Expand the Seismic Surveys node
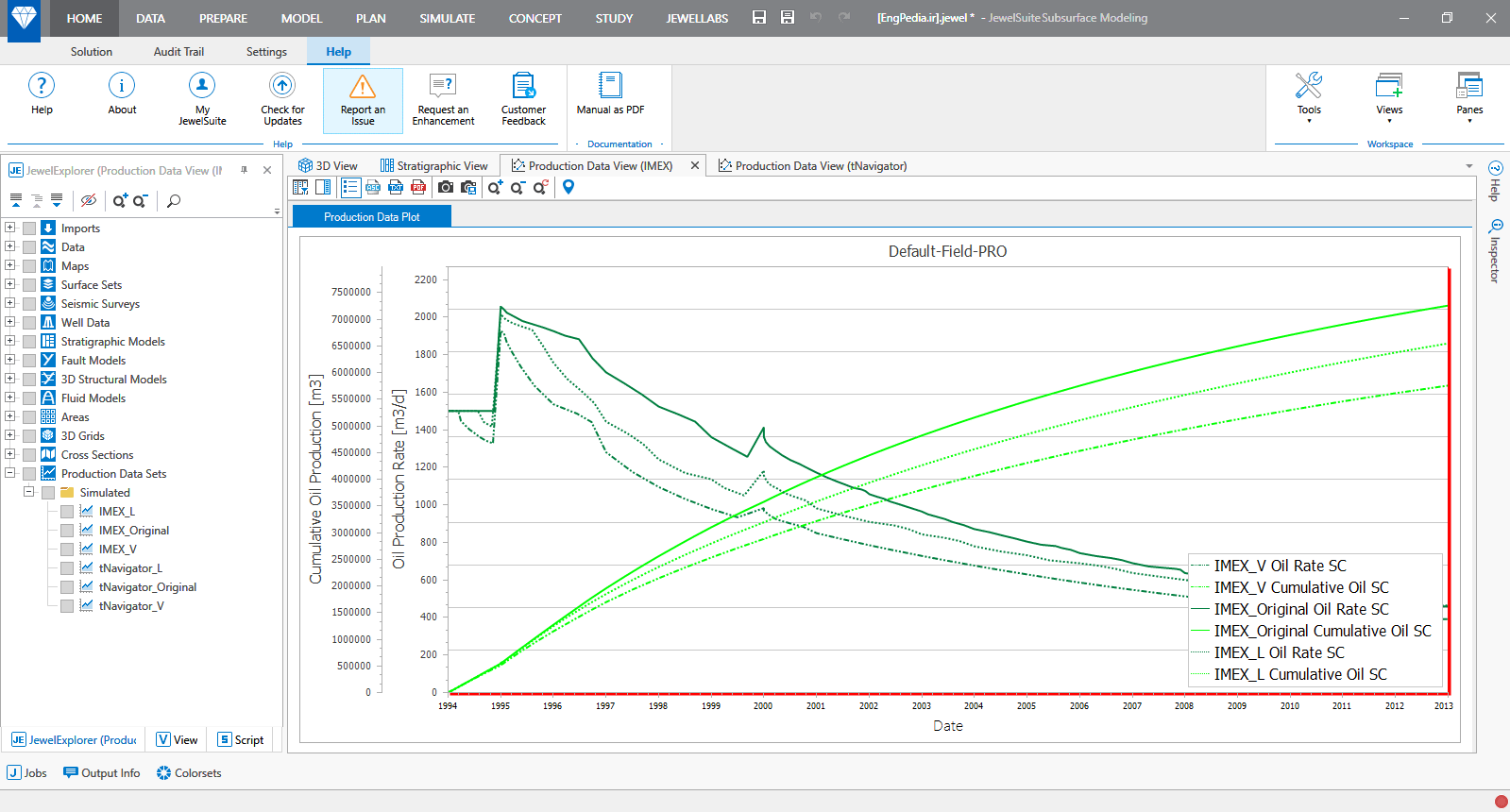 coord(10,303)
